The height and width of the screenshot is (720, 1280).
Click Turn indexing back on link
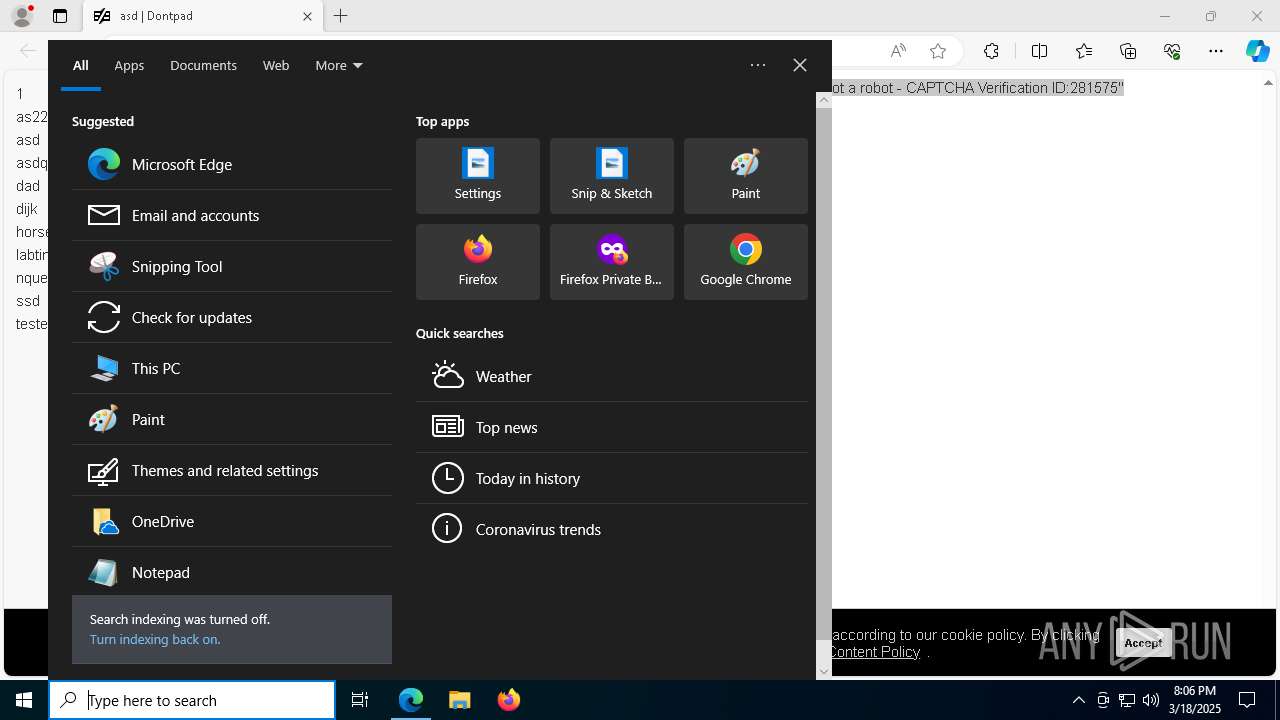(x=155, y=639)
